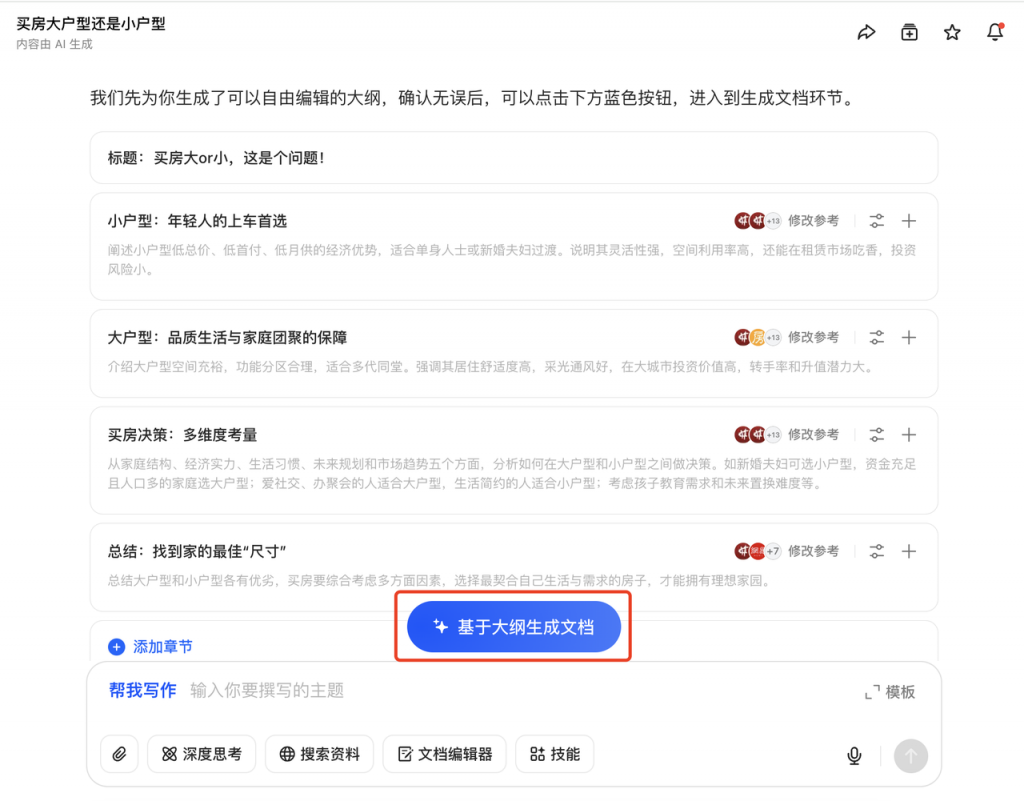The height and width of the screenshot is (801, 1024).
Task: Toggle 搜索资料 option
Action: (x=319, y=755)
